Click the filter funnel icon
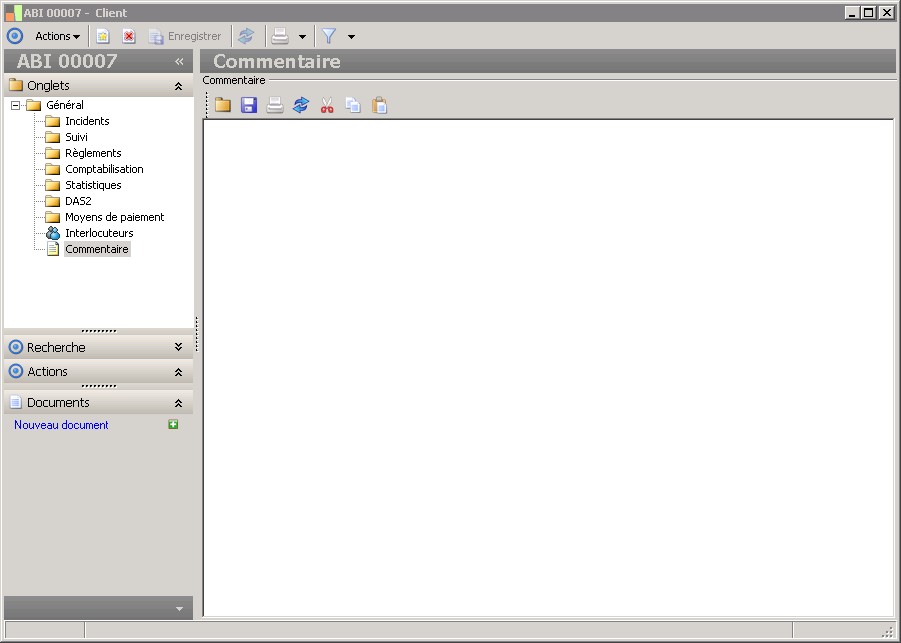Viewport: 901px width, 643px height. coord(328,36)
